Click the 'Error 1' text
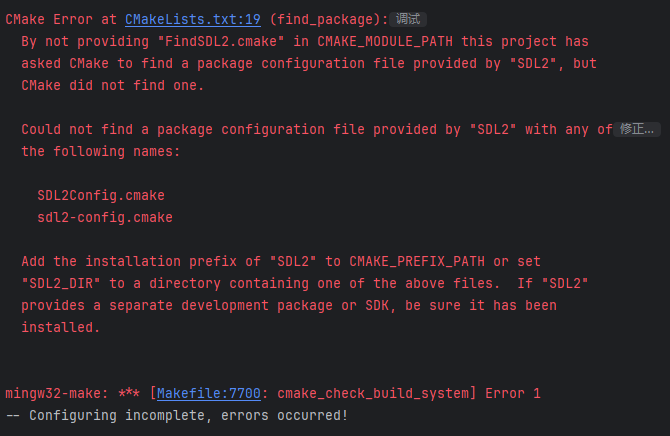This screenshot has width=670, height=436. 513,393
